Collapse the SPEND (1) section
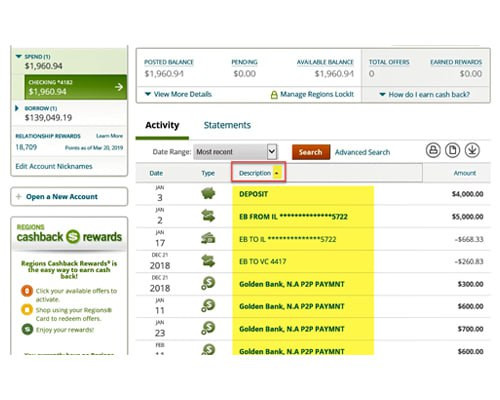This screenshot has height=400, width=500. click(x=19, y=56)
